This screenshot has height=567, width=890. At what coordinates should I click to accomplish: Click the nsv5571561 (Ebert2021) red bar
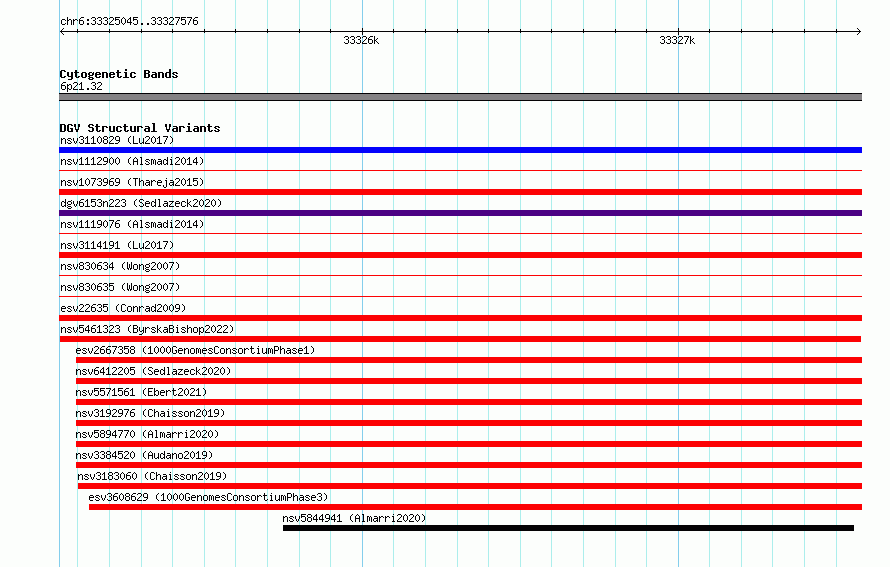(469, 402)
